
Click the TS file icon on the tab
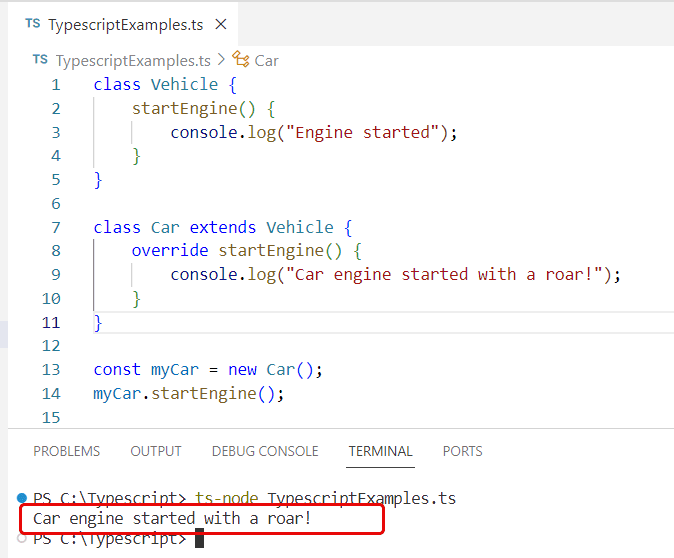(33, 24)
